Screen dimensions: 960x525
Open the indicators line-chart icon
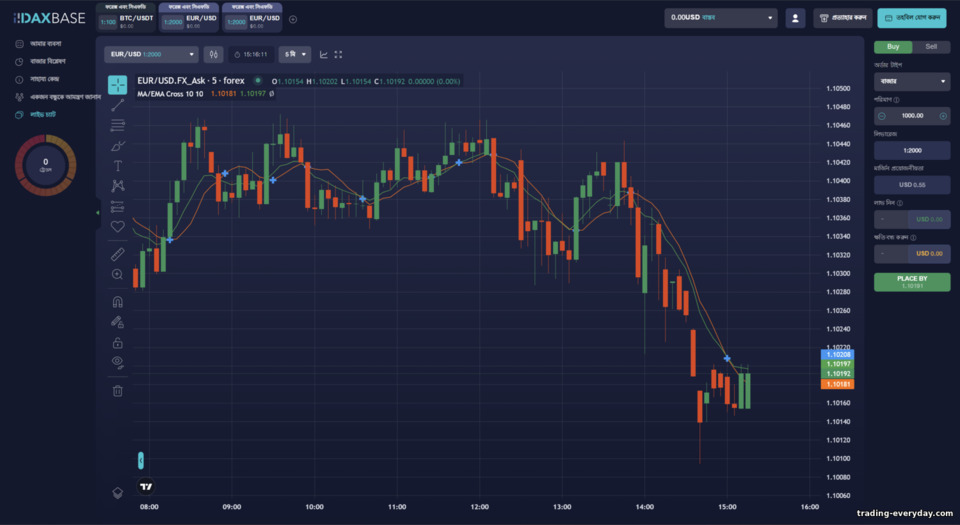click(x=323, y=54)
